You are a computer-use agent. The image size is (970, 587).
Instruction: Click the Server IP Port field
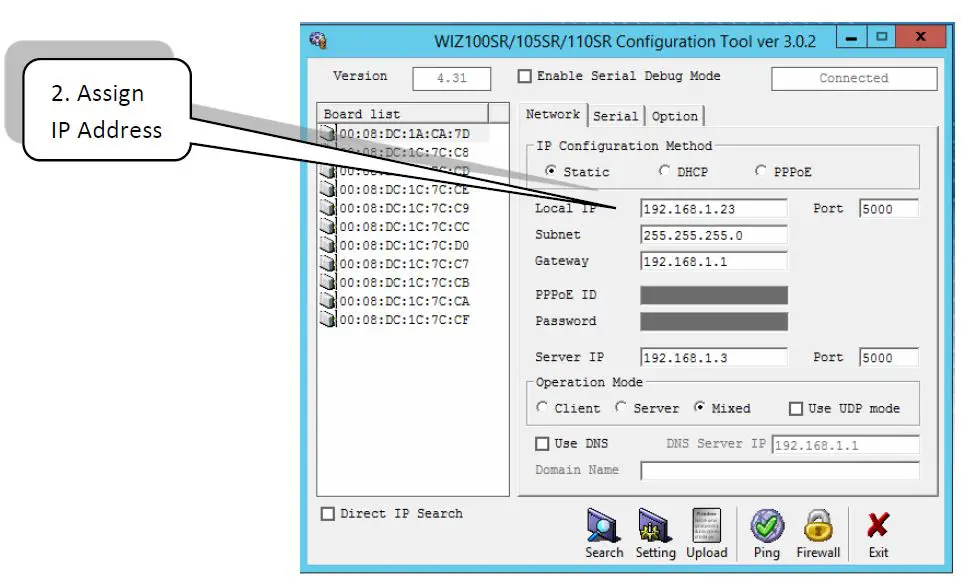889,358
